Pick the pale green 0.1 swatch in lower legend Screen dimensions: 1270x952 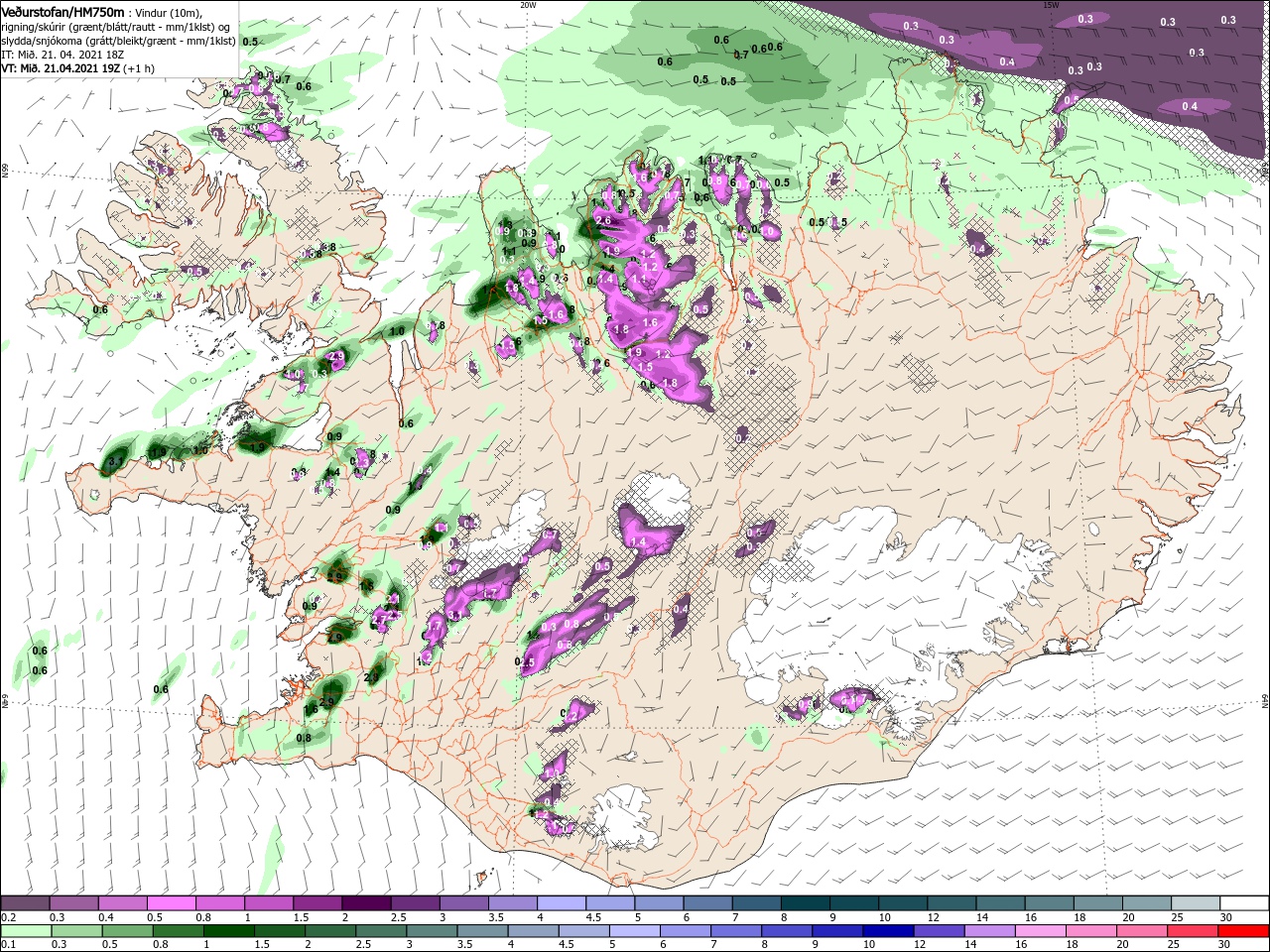(25, 931)
